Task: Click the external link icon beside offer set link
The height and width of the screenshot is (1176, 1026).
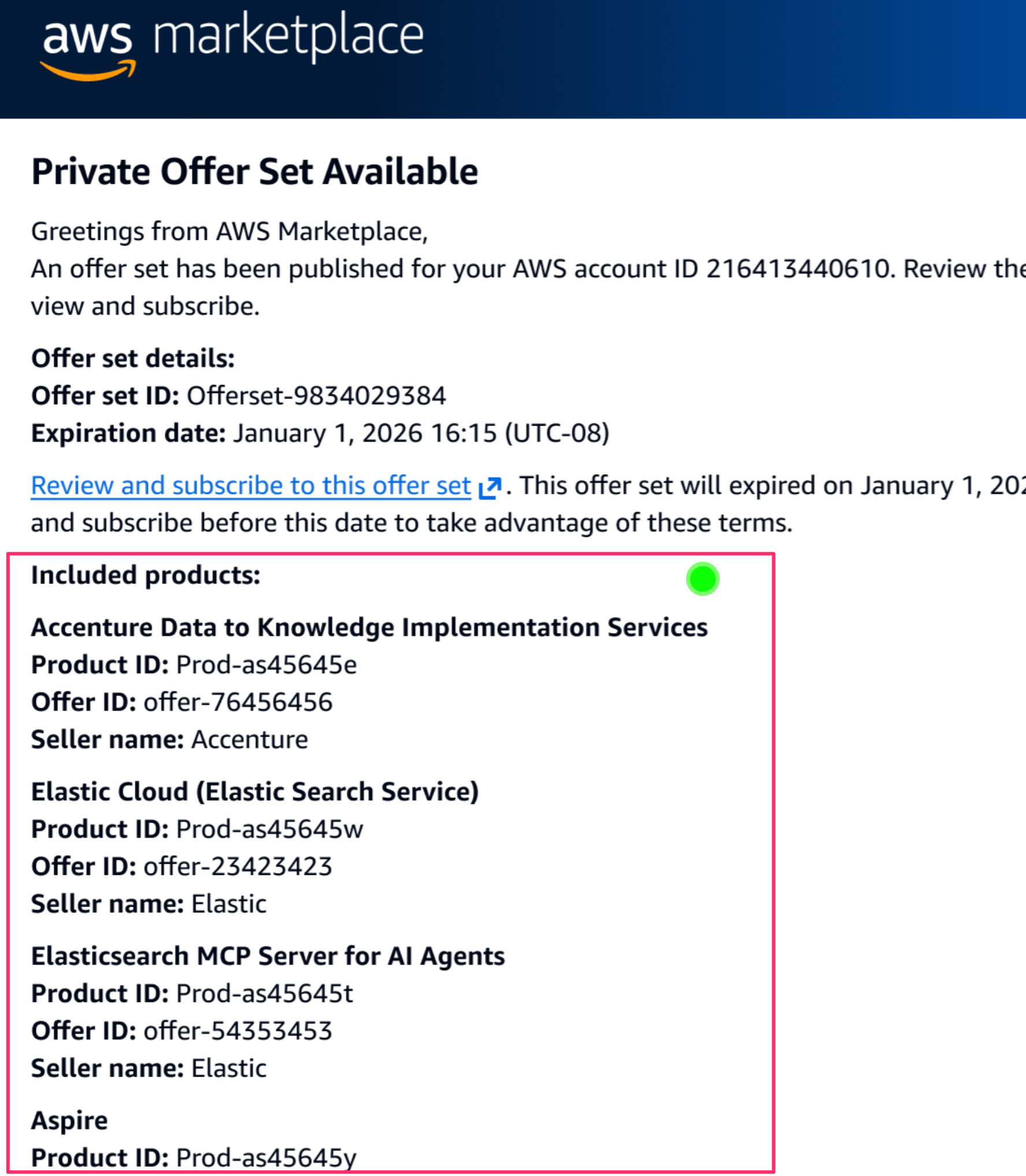Action: tap(490, 487)
